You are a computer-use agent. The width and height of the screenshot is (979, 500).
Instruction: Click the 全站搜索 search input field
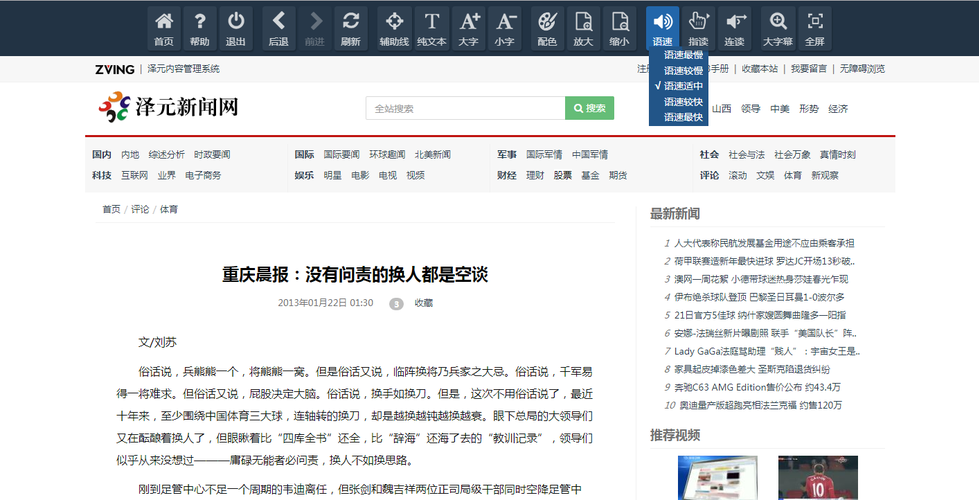tap(465, 108)
